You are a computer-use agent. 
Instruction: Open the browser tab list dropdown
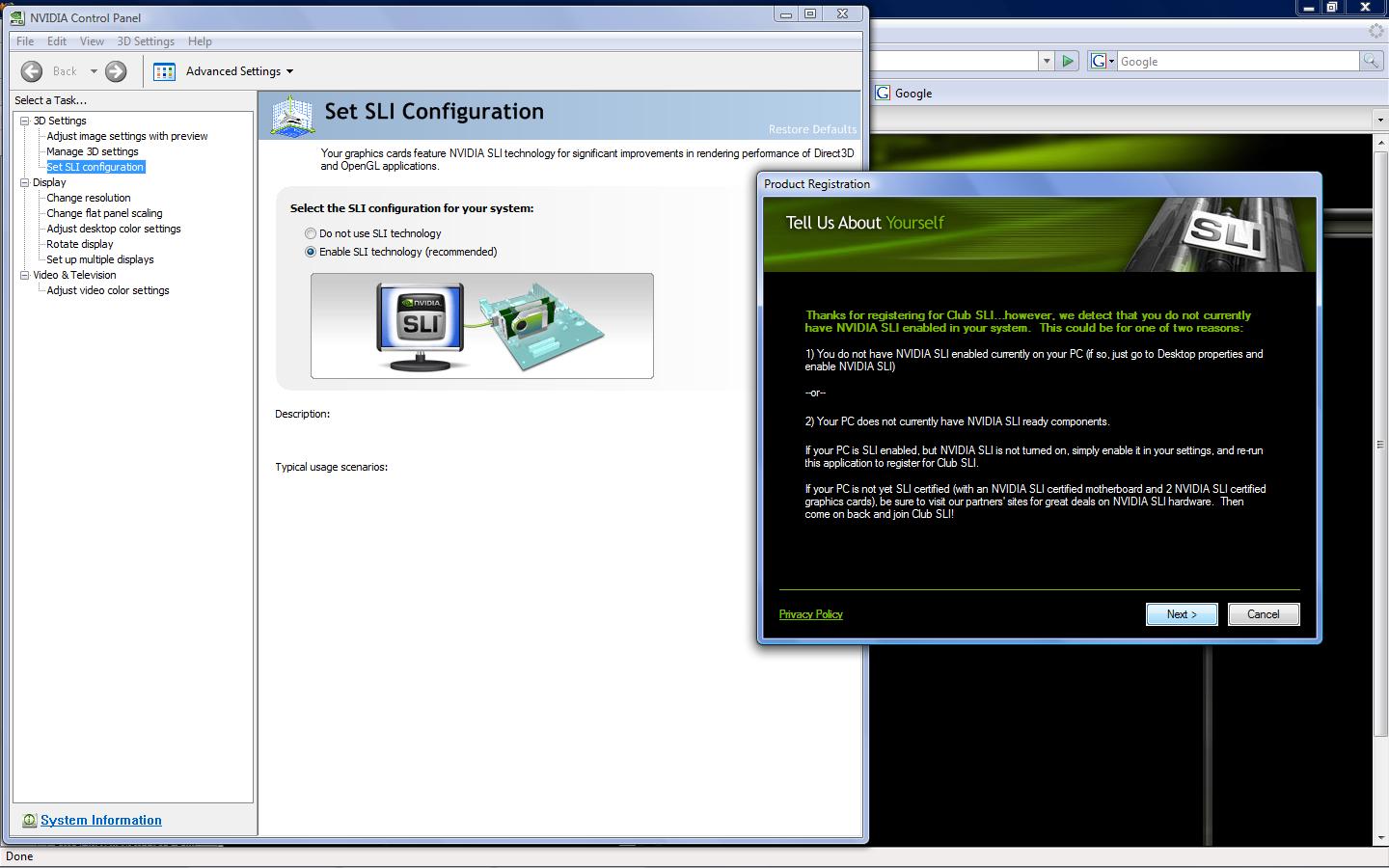(x=1380, y=119)
